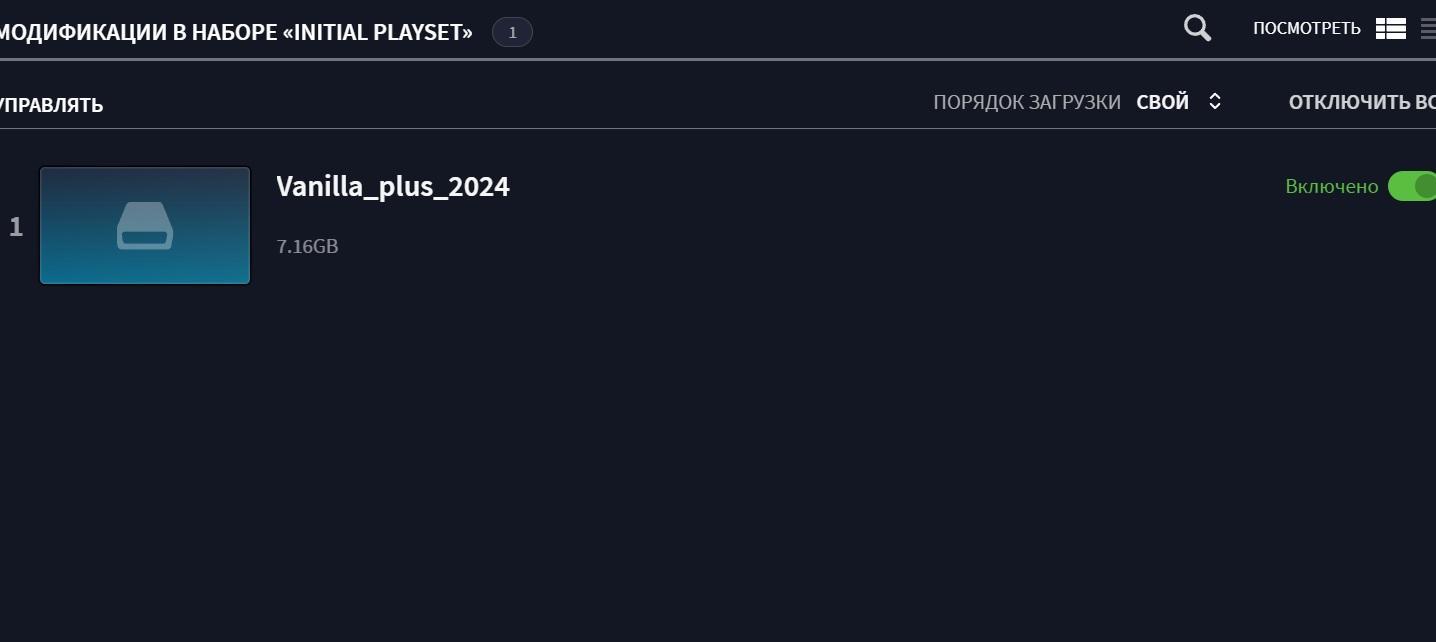Disable the Vanilla_plus_2024 mod with the green switch
The image size is (1436, 642).
[1412, 186]
